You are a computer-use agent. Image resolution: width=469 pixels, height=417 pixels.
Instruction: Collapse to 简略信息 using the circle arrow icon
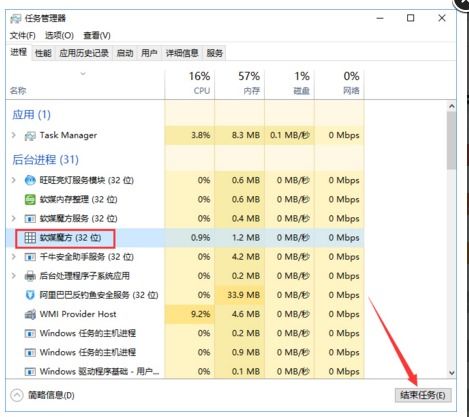point(17,395)
